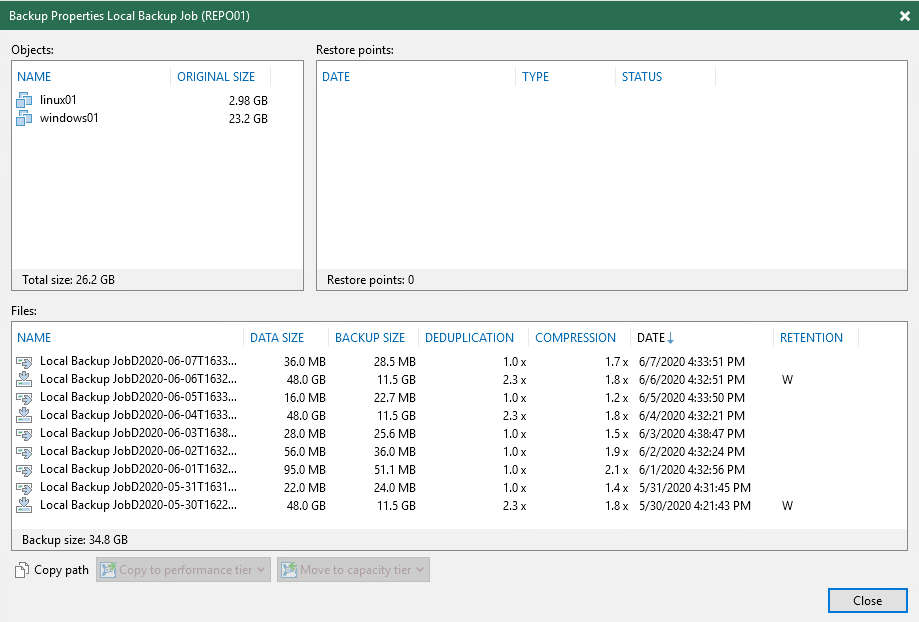Sort files by BACKUP SIZE column header
This screenshot has width=919, height=622.
coord(369,338)
